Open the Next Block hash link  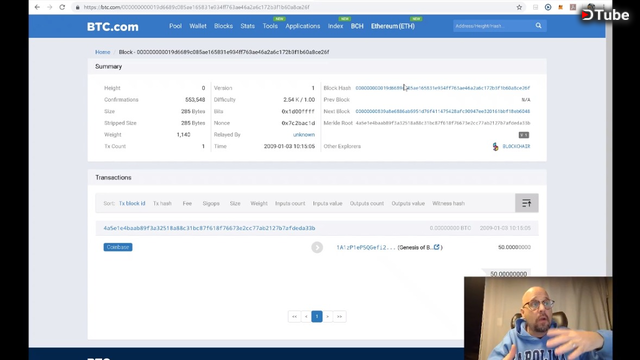442,111
